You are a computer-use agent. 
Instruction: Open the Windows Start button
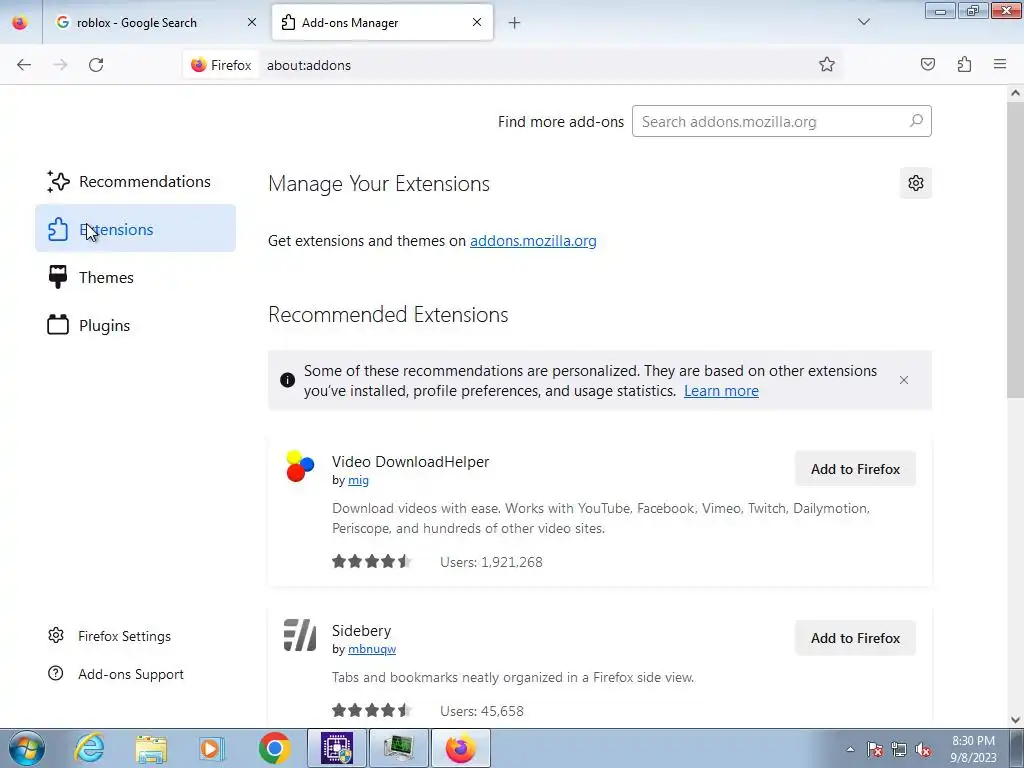pyautogui.click(x=26, y=748)
